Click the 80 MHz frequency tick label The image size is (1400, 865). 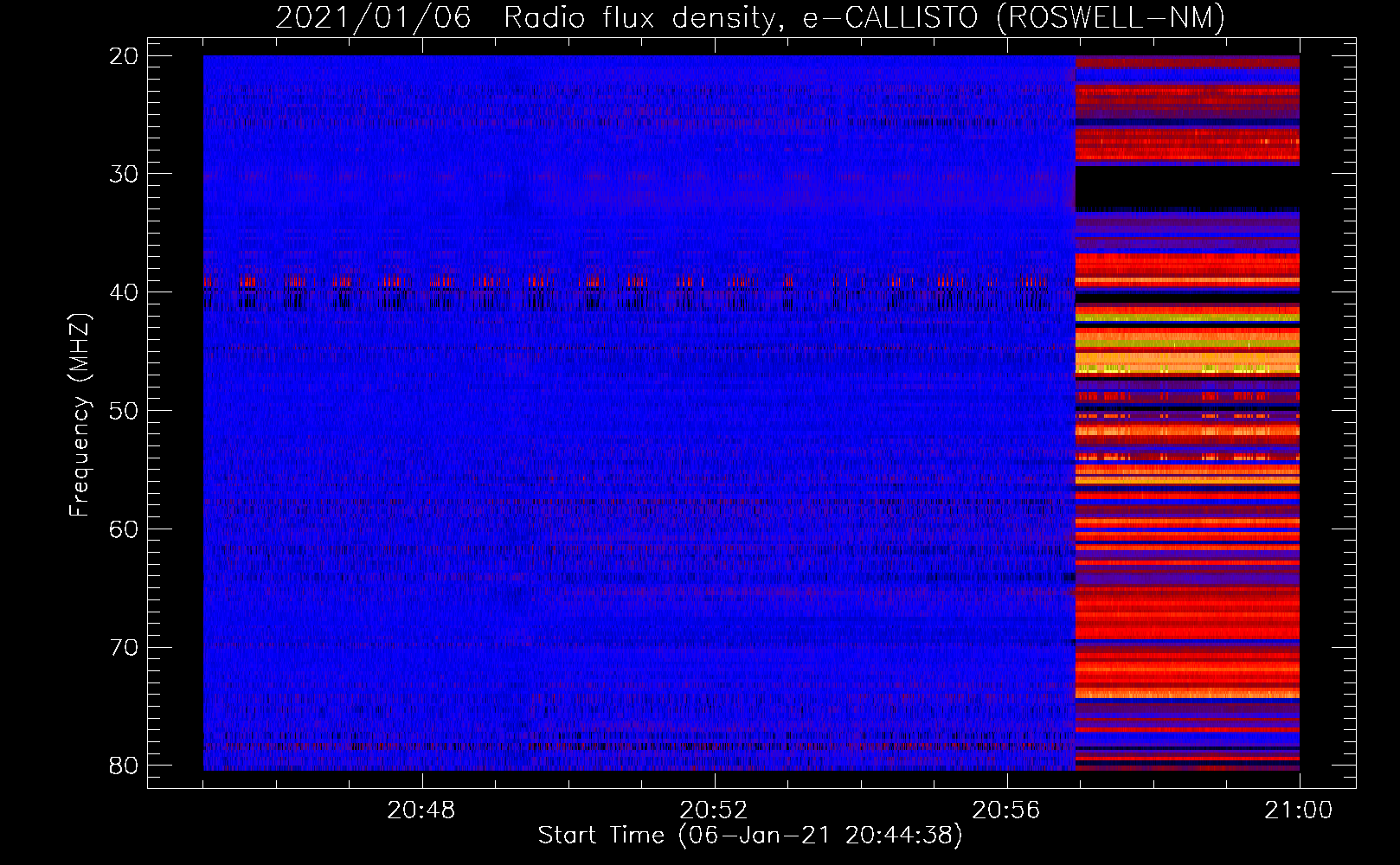click(x=125, y=766)
